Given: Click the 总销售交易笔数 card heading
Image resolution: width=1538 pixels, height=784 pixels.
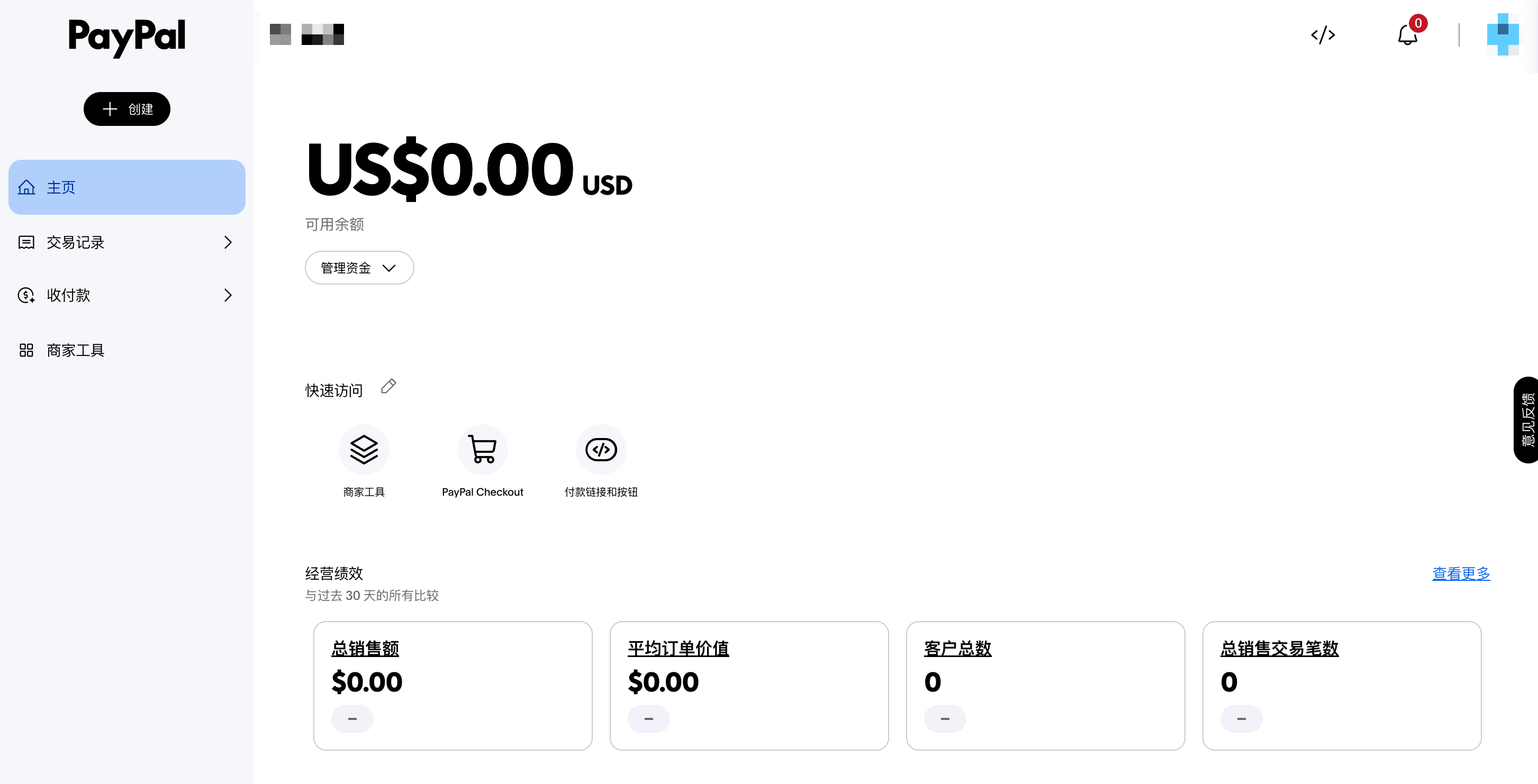Looking at the screenshot, I should pos(1279,649).
